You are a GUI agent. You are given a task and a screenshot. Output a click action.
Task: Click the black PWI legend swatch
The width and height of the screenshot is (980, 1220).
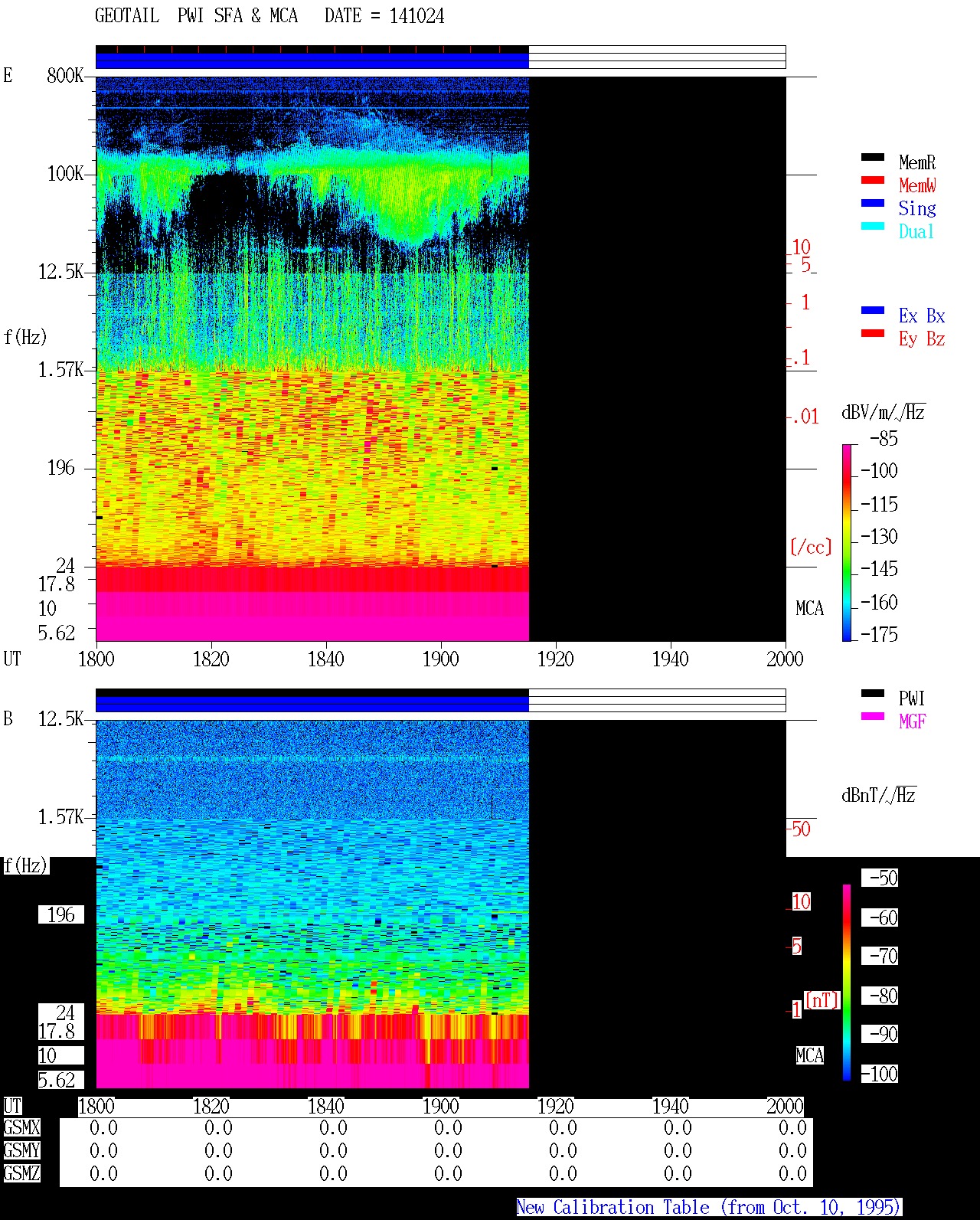coord(873,693)
